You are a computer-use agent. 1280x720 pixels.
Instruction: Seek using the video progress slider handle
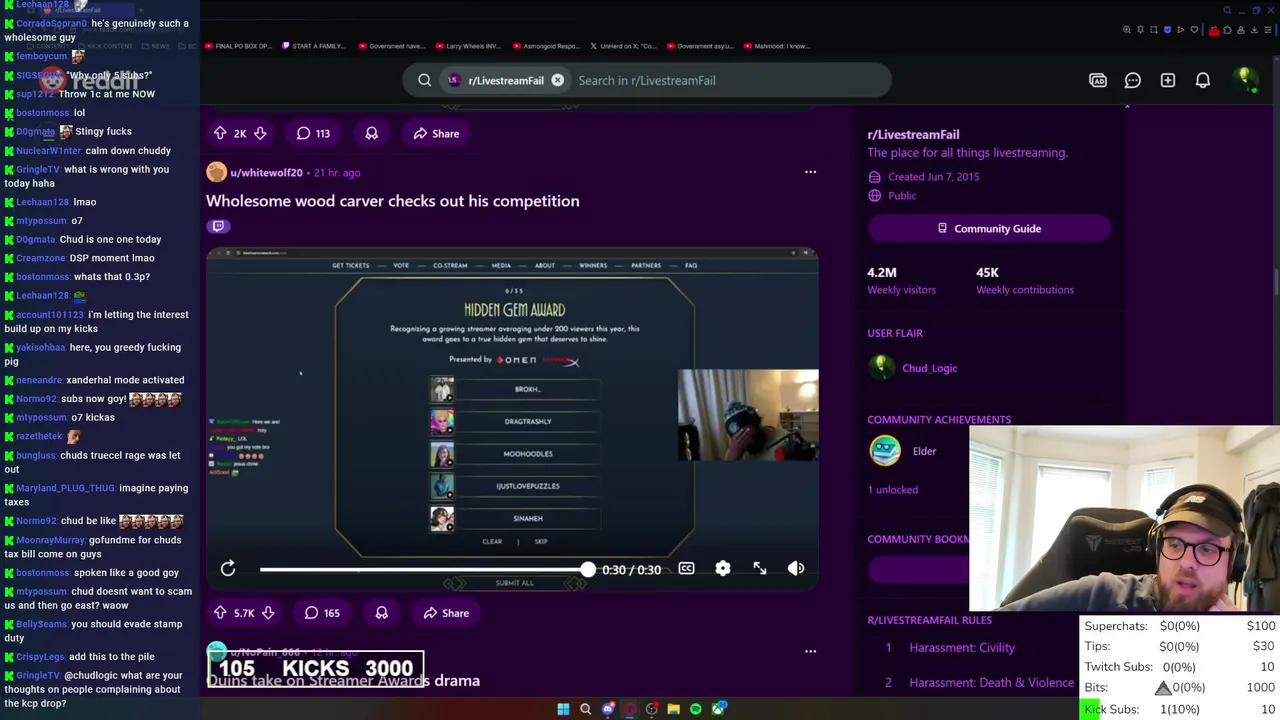588,569
